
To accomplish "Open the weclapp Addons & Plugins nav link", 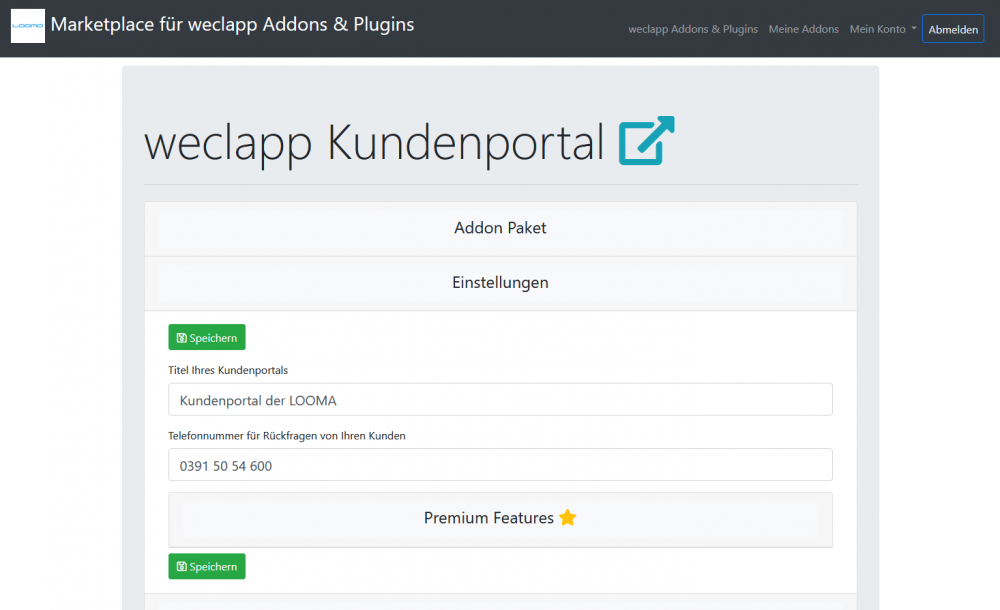I will pyautogui.click(x=693, y=29).
